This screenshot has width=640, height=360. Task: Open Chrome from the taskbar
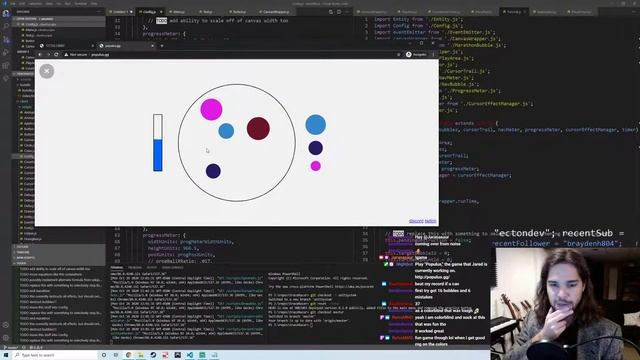(x=129, y=355)
